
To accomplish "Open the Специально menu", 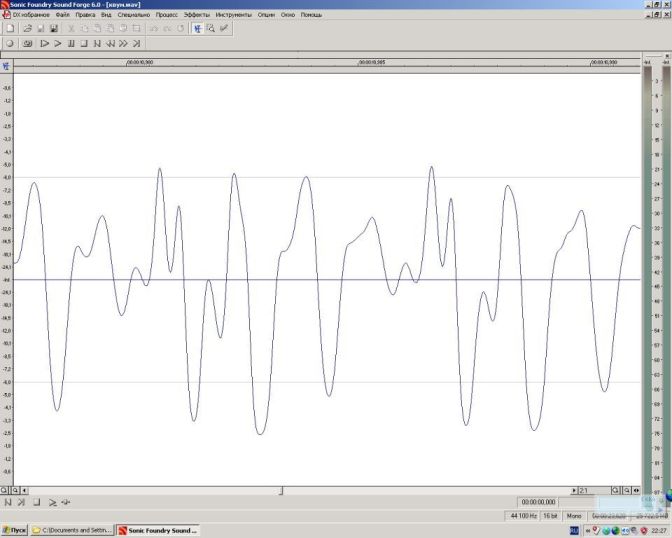I will click(134, 15).
